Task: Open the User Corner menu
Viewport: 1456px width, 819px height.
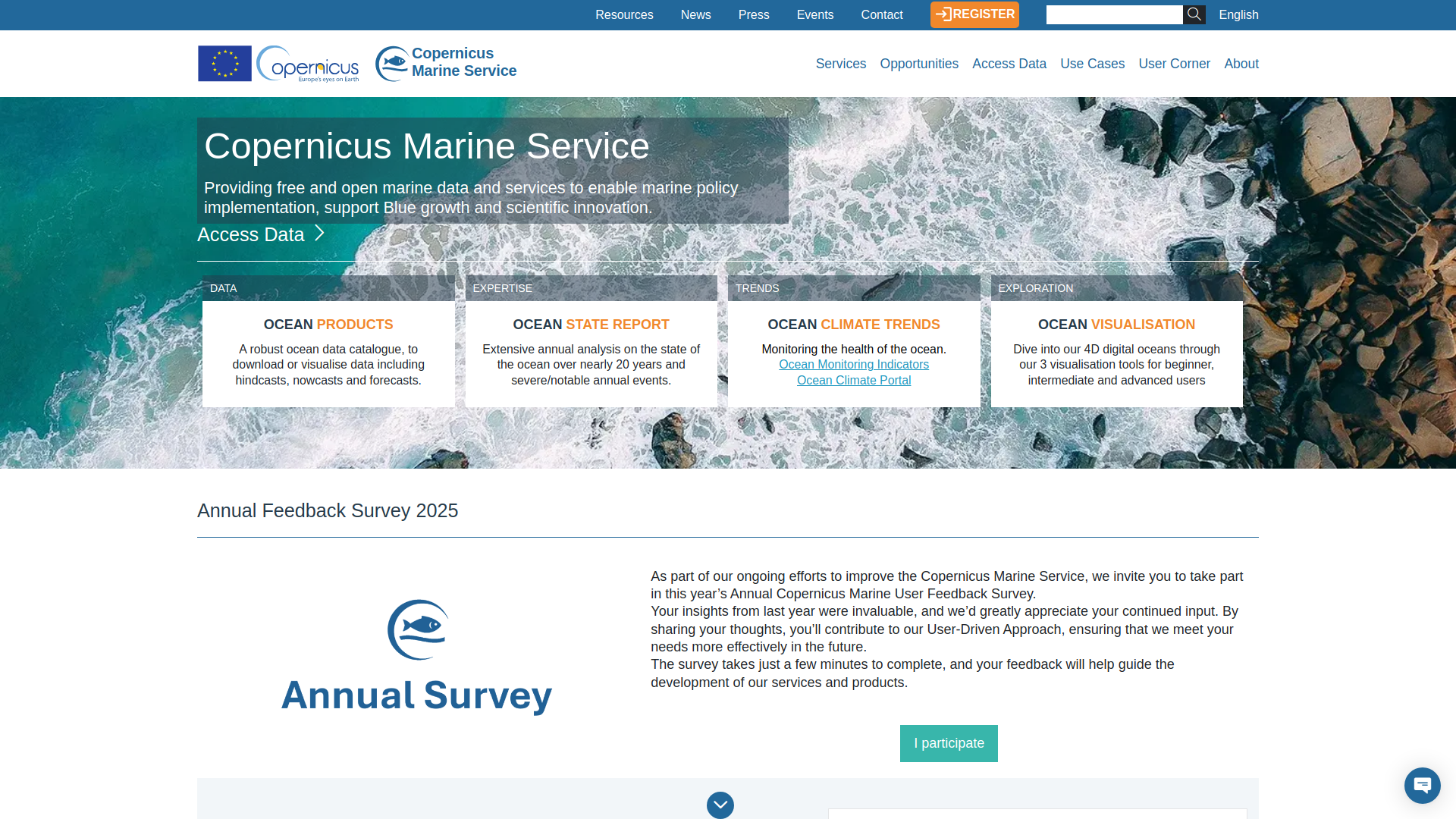Action: coord(1174,64)
